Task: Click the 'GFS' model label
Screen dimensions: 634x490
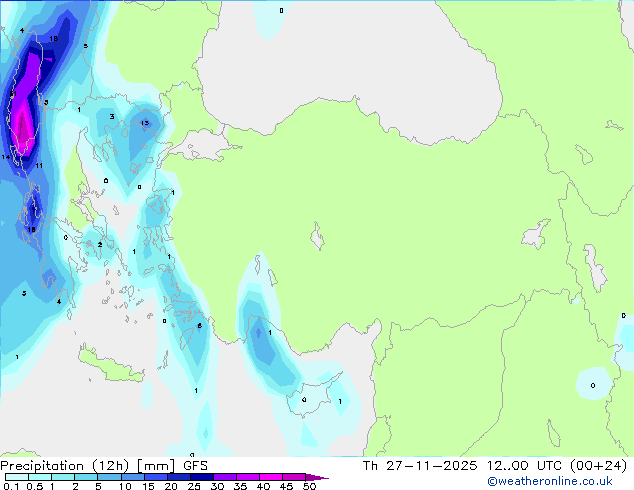Action: coord(195,466)
